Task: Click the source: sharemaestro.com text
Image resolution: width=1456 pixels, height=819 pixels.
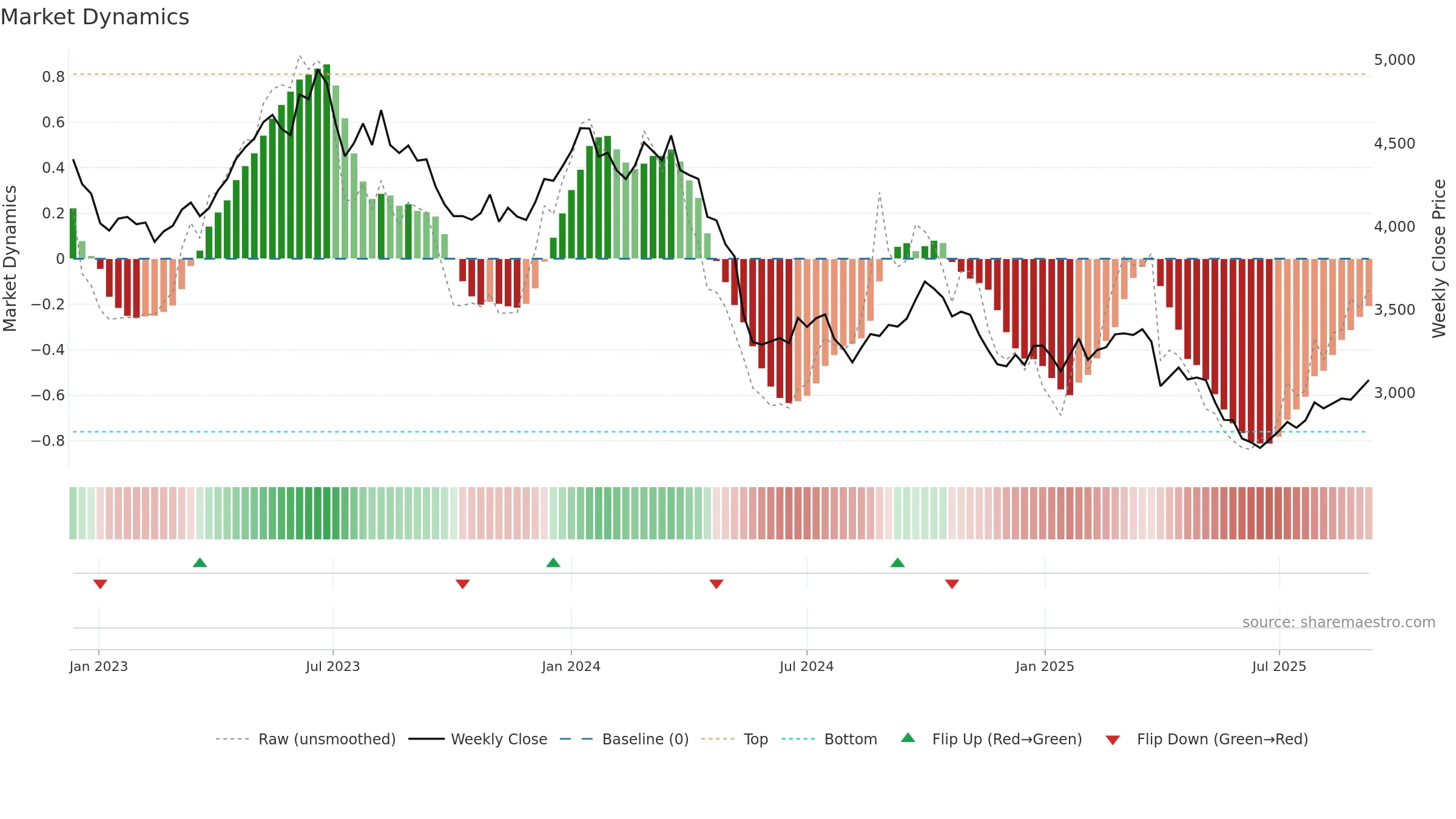Action: click(x=1339, y=622)
